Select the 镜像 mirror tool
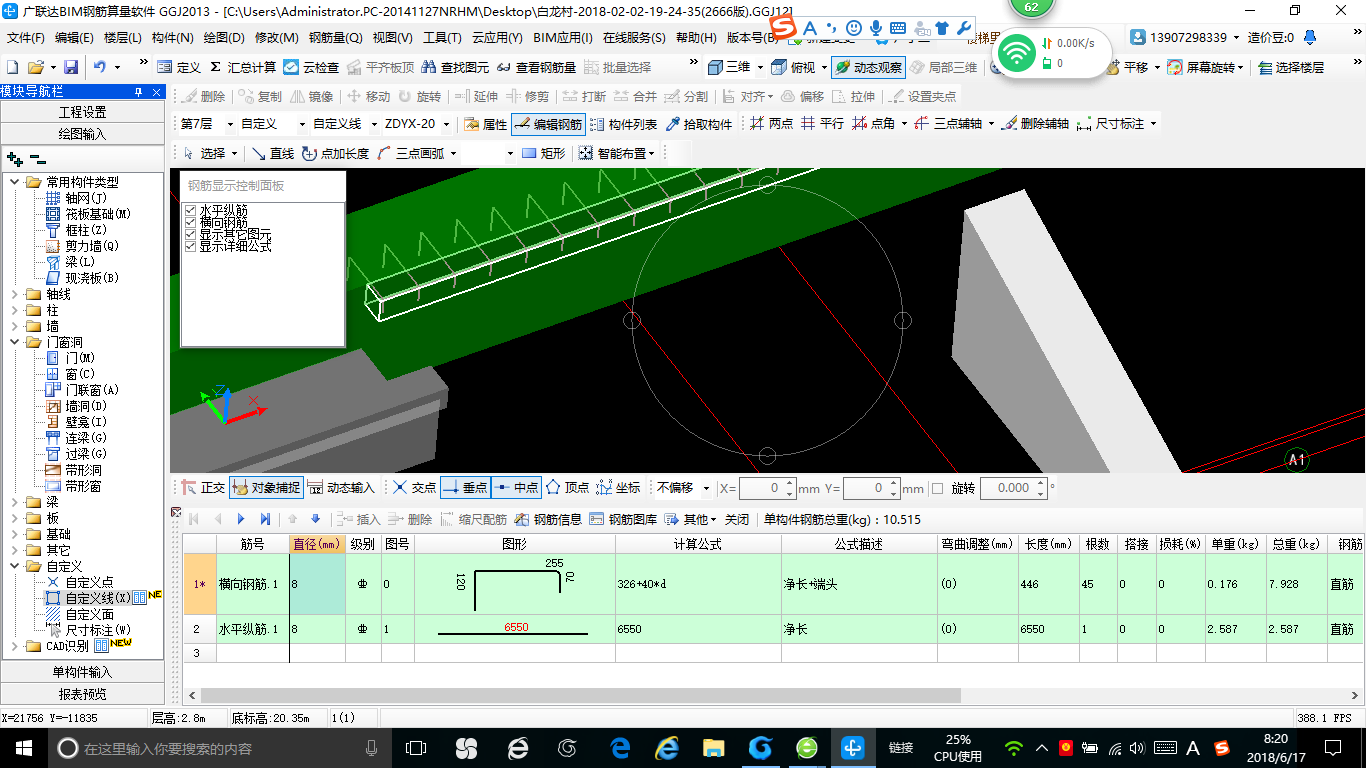Viewport: 1366px width, 768px height. (311, 96)
